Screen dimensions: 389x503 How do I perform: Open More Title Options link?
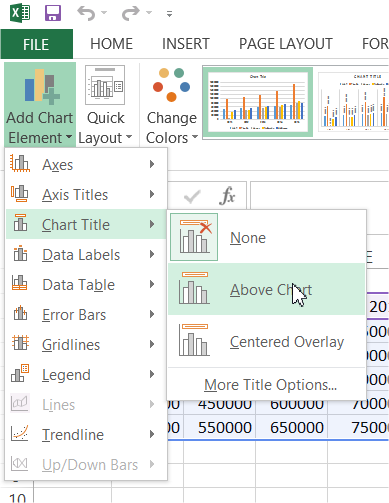270,385
